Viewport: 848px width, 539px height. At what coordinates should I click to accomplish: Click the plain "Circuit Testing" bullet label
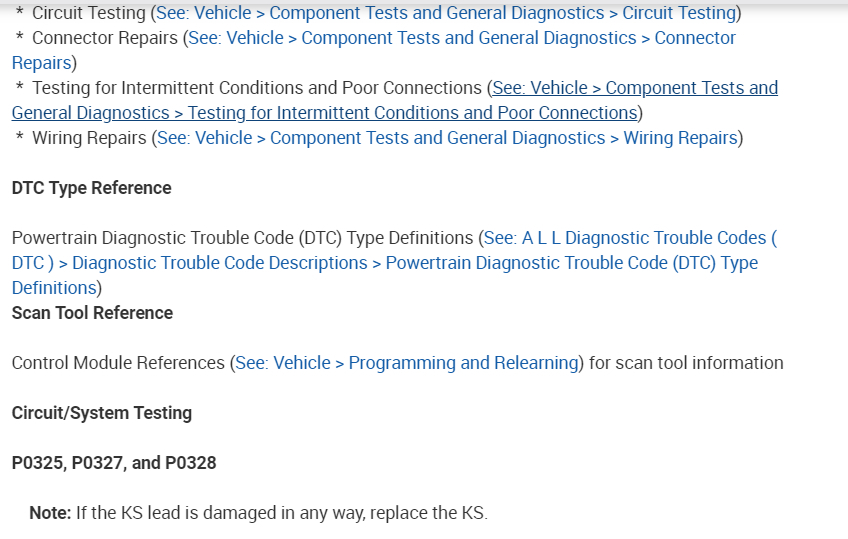[x=88, y=13]
